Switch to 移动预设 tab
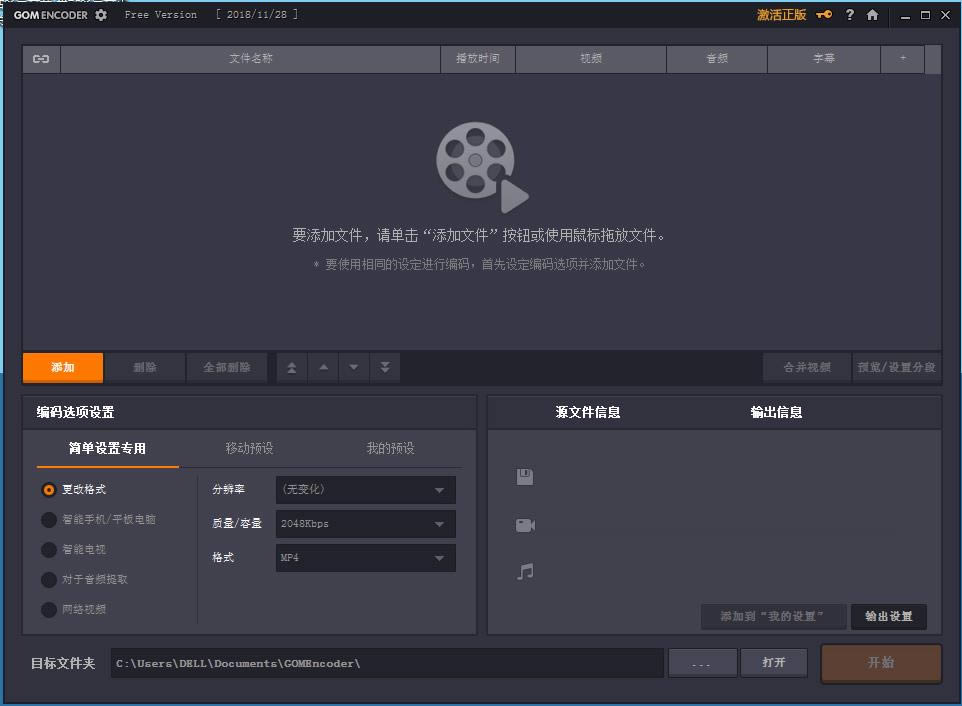The height and width of the screenshot is (706, 962). coord(249,448)
